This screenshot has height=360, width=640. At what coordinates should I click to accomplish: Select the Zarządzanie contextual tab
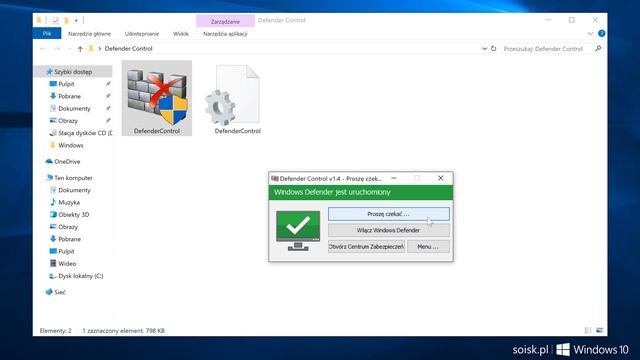point(225,21)
